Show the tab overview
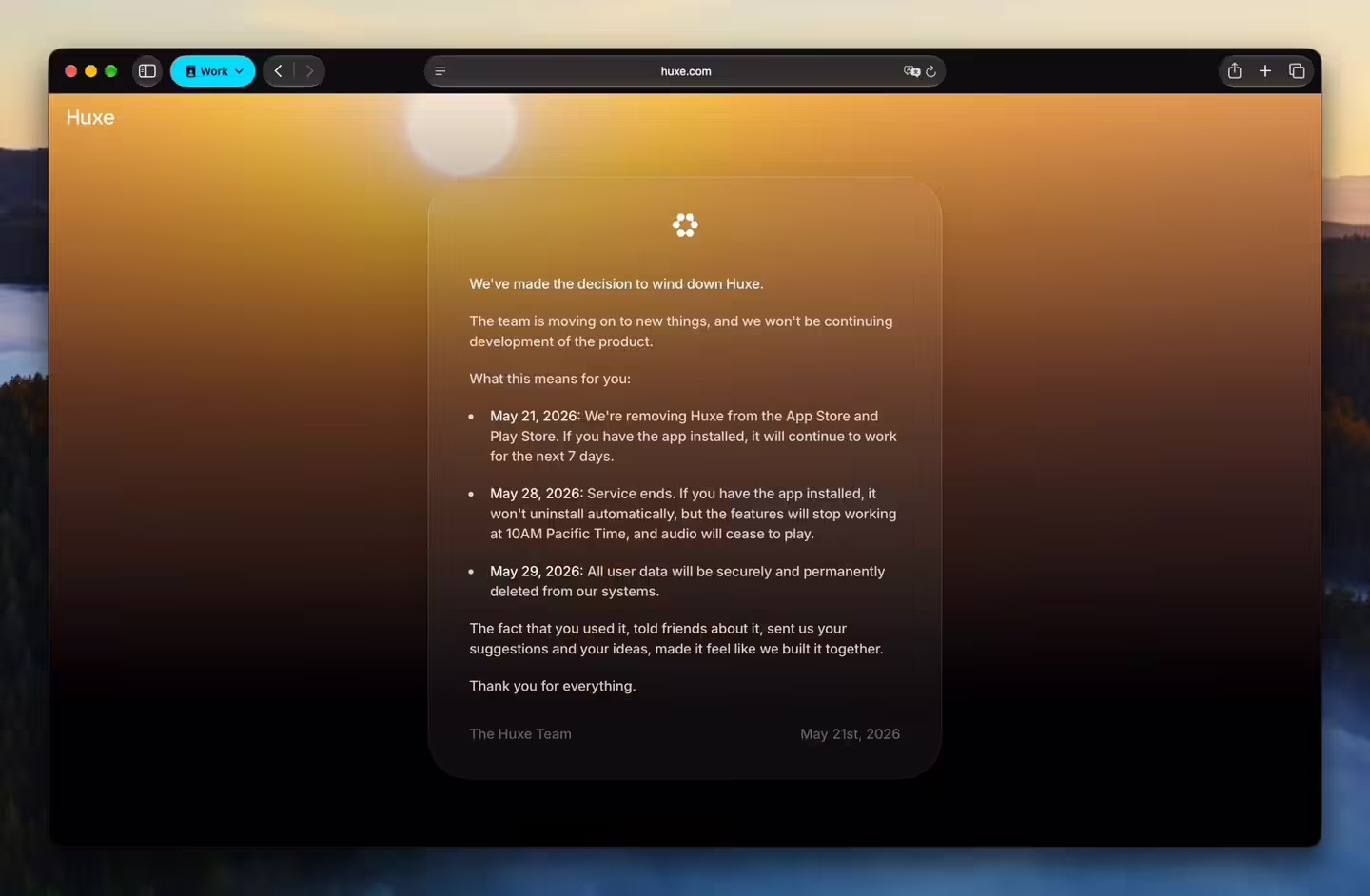This screenshot has height=896, width=1370. pos(1297,71)
